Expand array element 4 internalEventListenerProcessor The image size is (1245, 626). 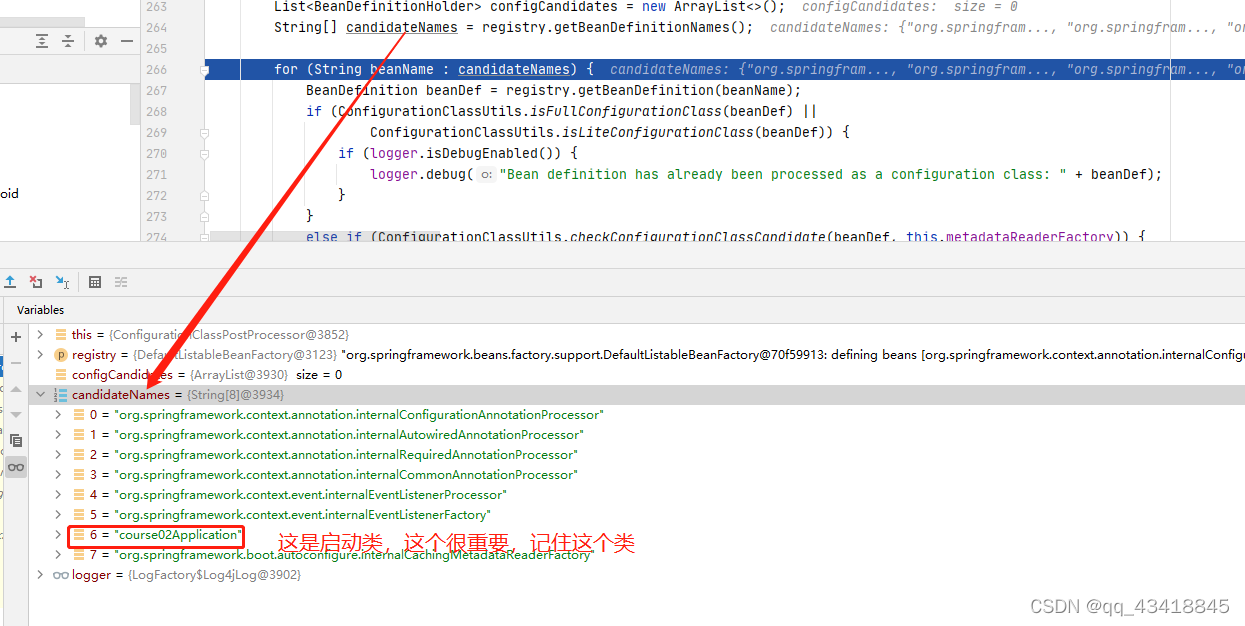59,495
